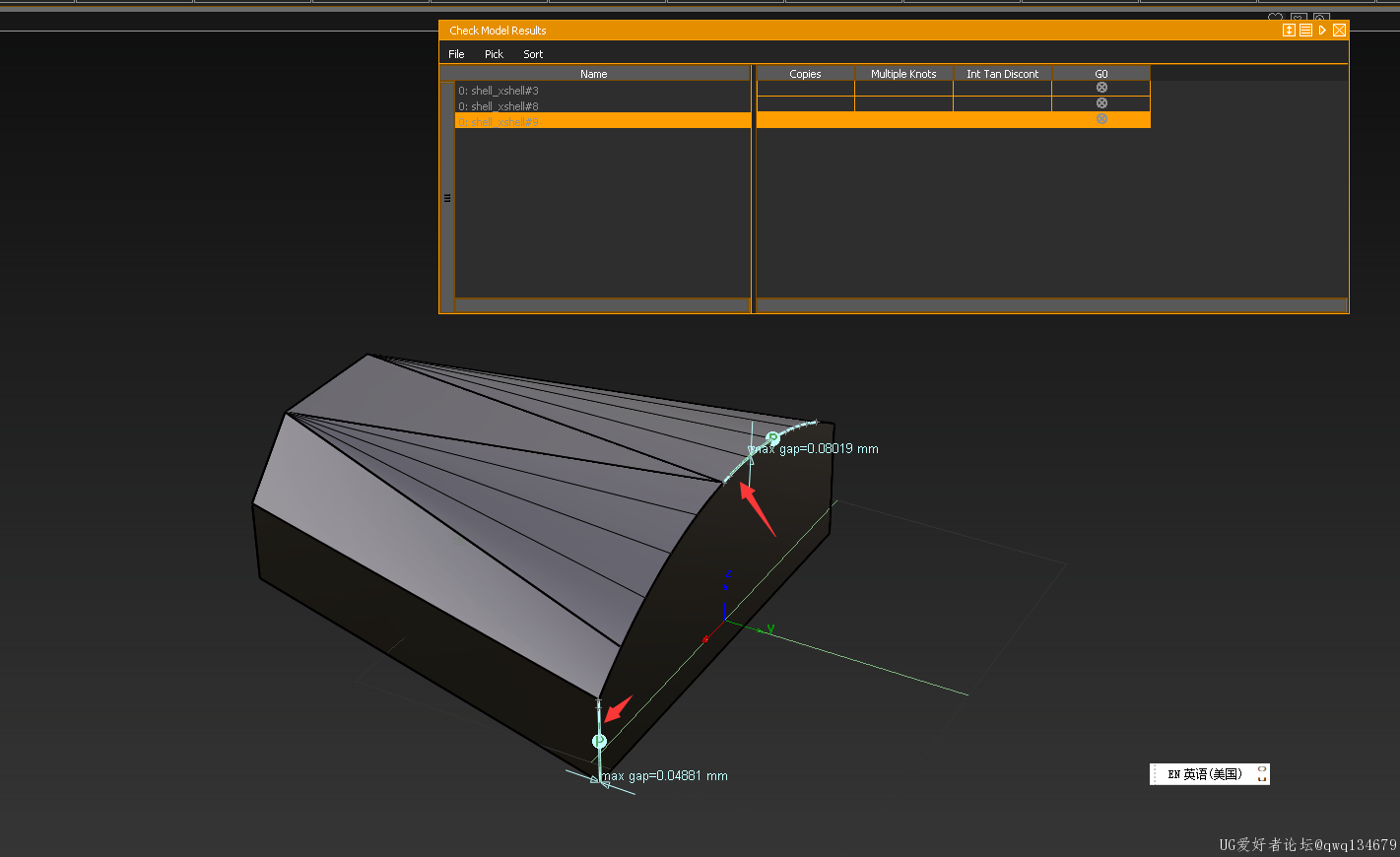Click the Name column header

[x=594, y=74]
